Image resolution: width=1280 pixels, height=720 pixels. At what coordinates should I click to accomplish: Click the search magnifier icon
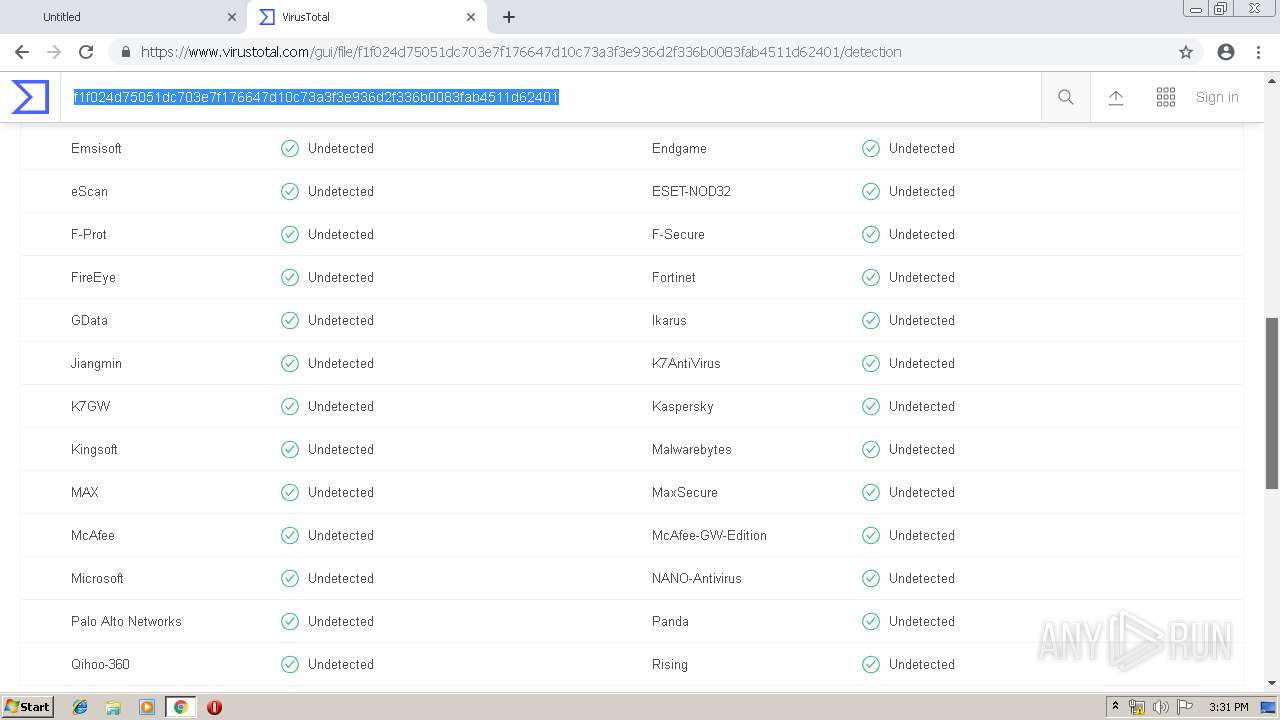click(x=1066, y=97)
